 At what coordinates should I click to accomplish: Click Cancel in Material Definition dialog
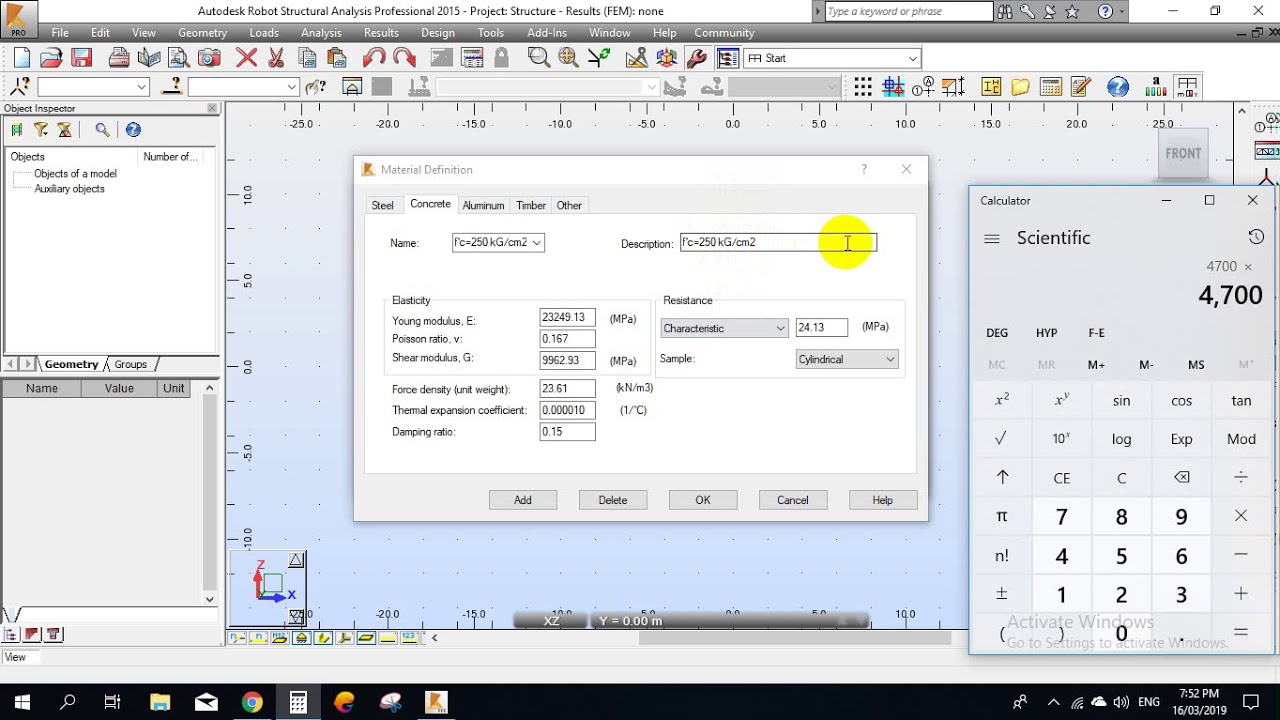793,500
